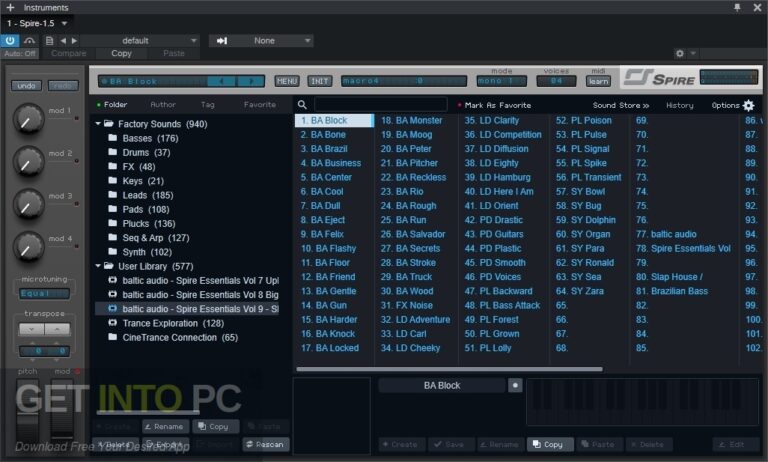This screenshot has width=768, height=462.
Task: Select preset 59. SY Dolphin
Action: point(586,219)
